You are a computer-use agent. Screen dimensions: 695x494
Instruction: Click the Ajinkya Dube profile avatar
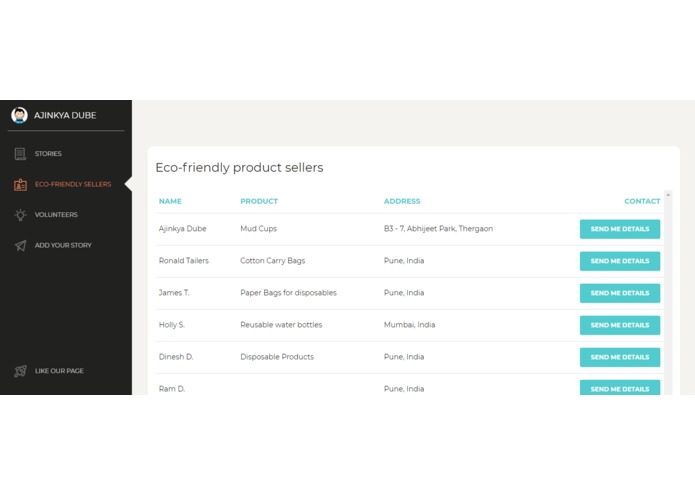click(19, 115)
